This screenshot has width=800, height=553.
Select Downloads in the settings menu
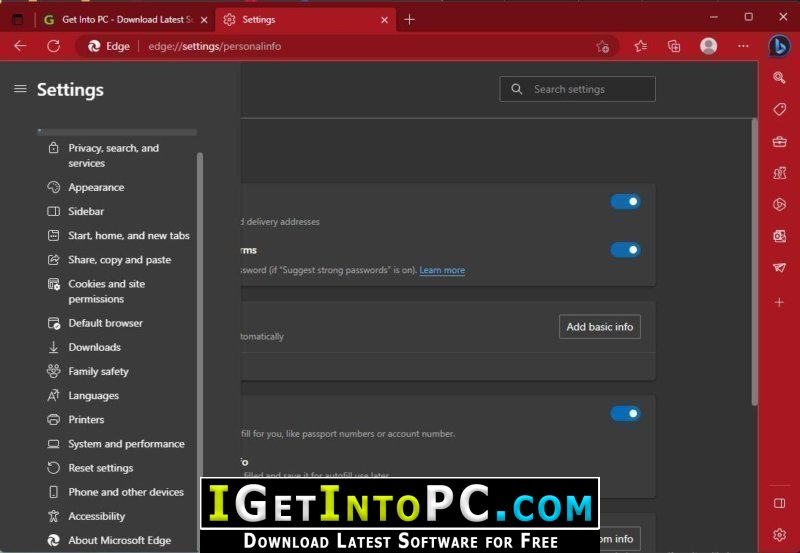[x=94, y=347]
